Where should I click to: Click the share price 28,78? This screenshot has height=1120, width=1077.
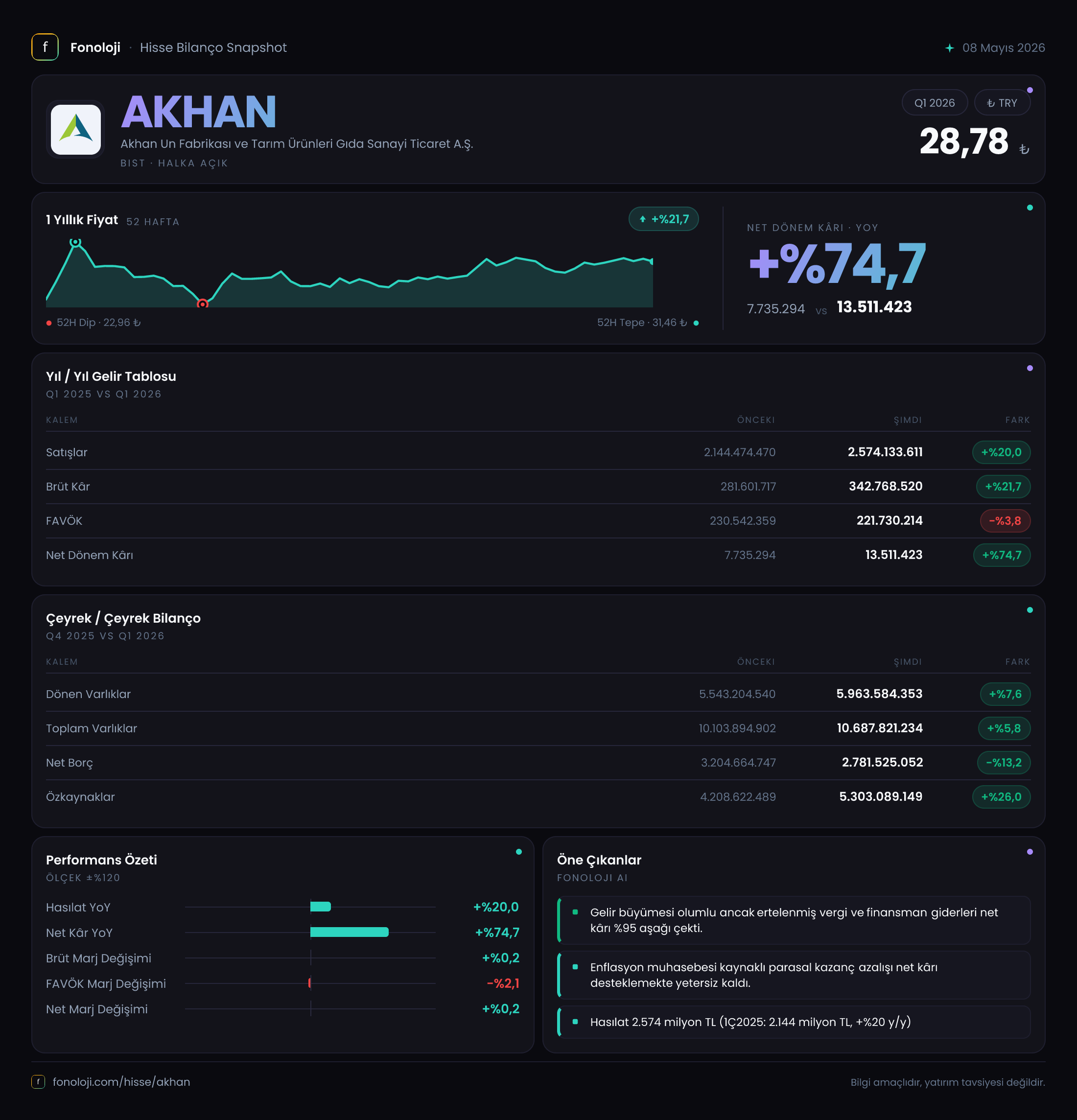tap(964, 141)
